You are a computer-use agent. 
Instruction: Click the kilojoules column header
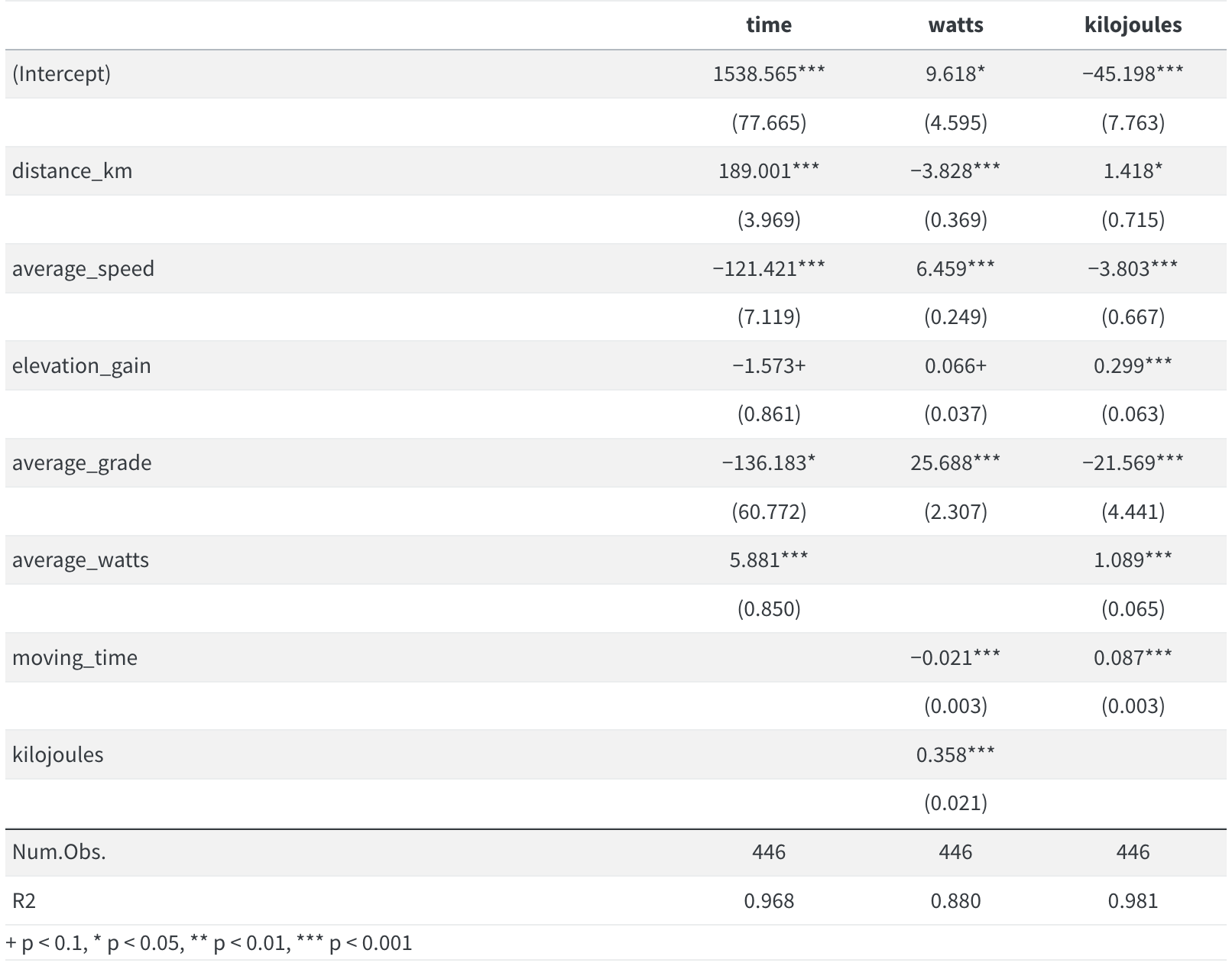tap(1133, 25)
